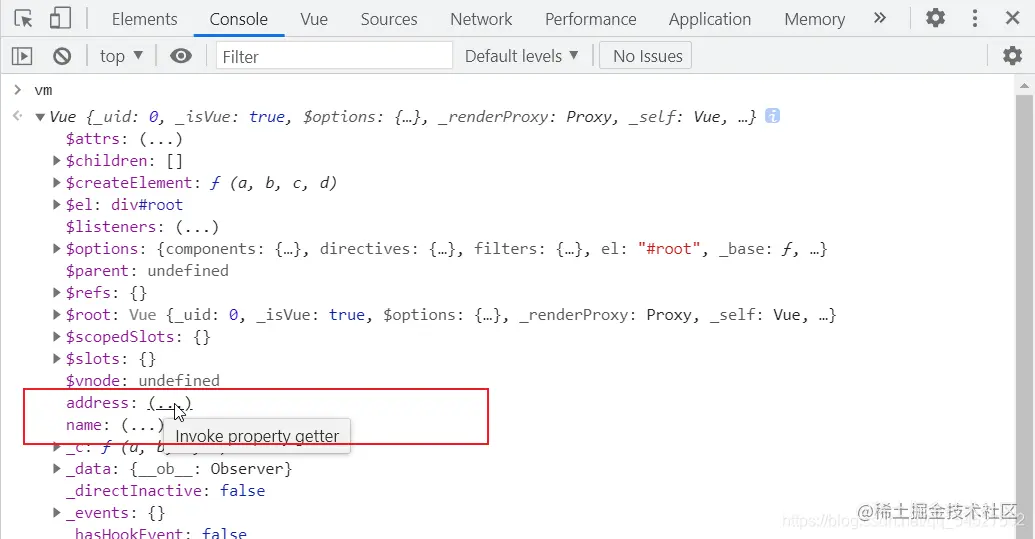Expand the _data Observer property

(57, 468)
